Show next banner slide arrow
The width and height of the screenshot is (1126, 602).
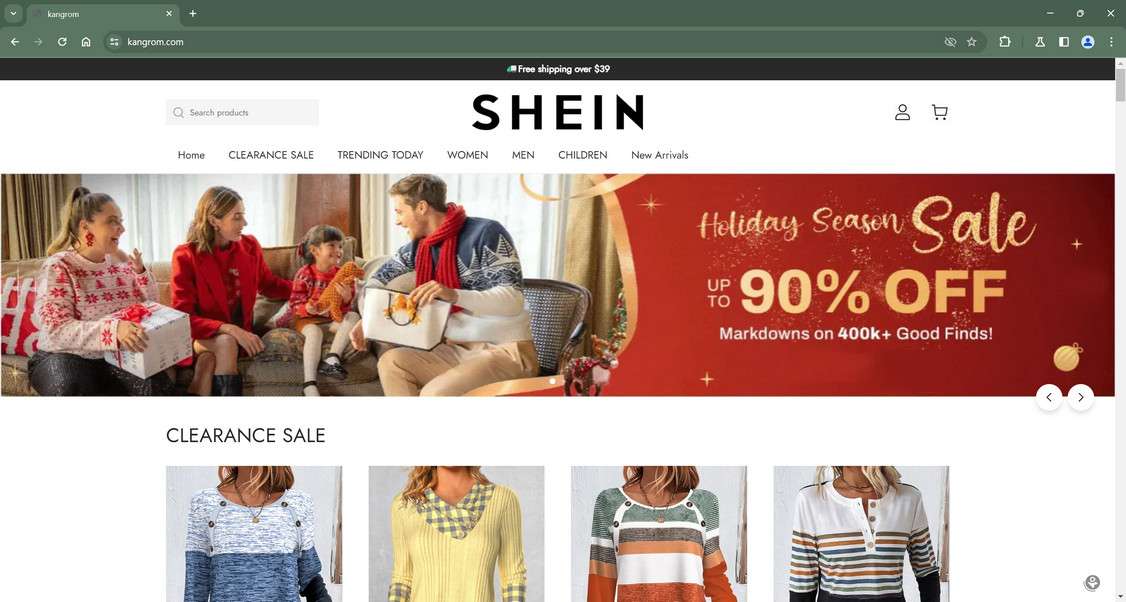click(x=1081, y=397)
